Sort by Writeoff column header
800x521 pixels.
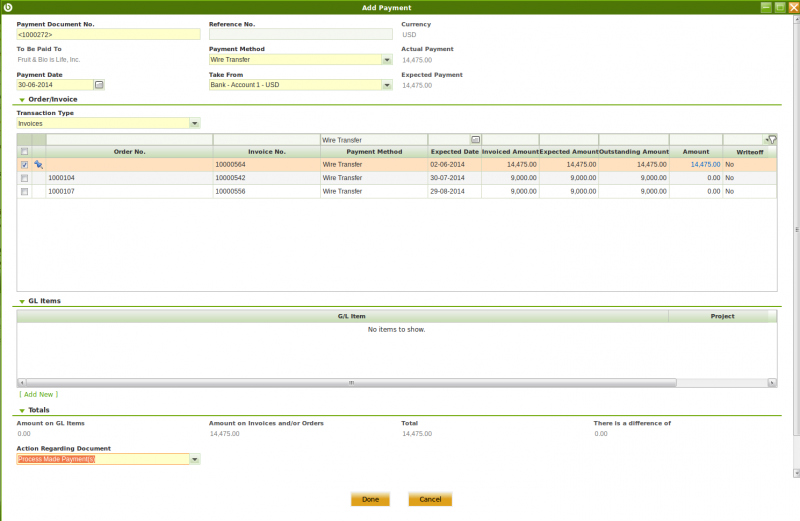tap(749, 152)
